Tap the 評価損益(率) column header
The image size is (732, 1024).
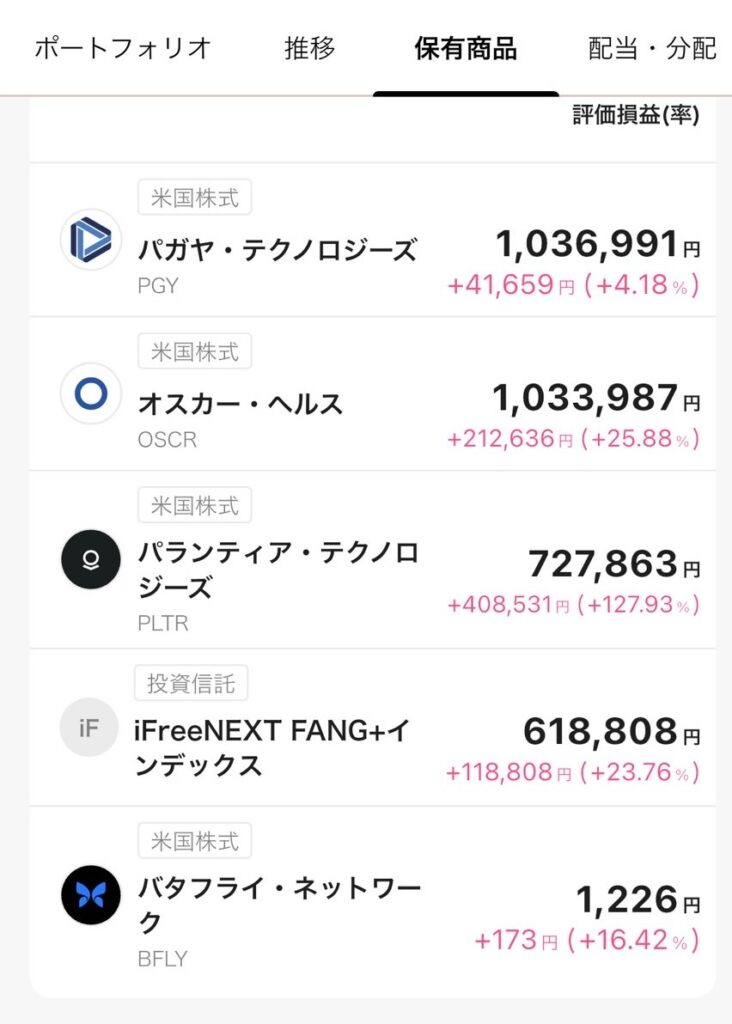635,115
